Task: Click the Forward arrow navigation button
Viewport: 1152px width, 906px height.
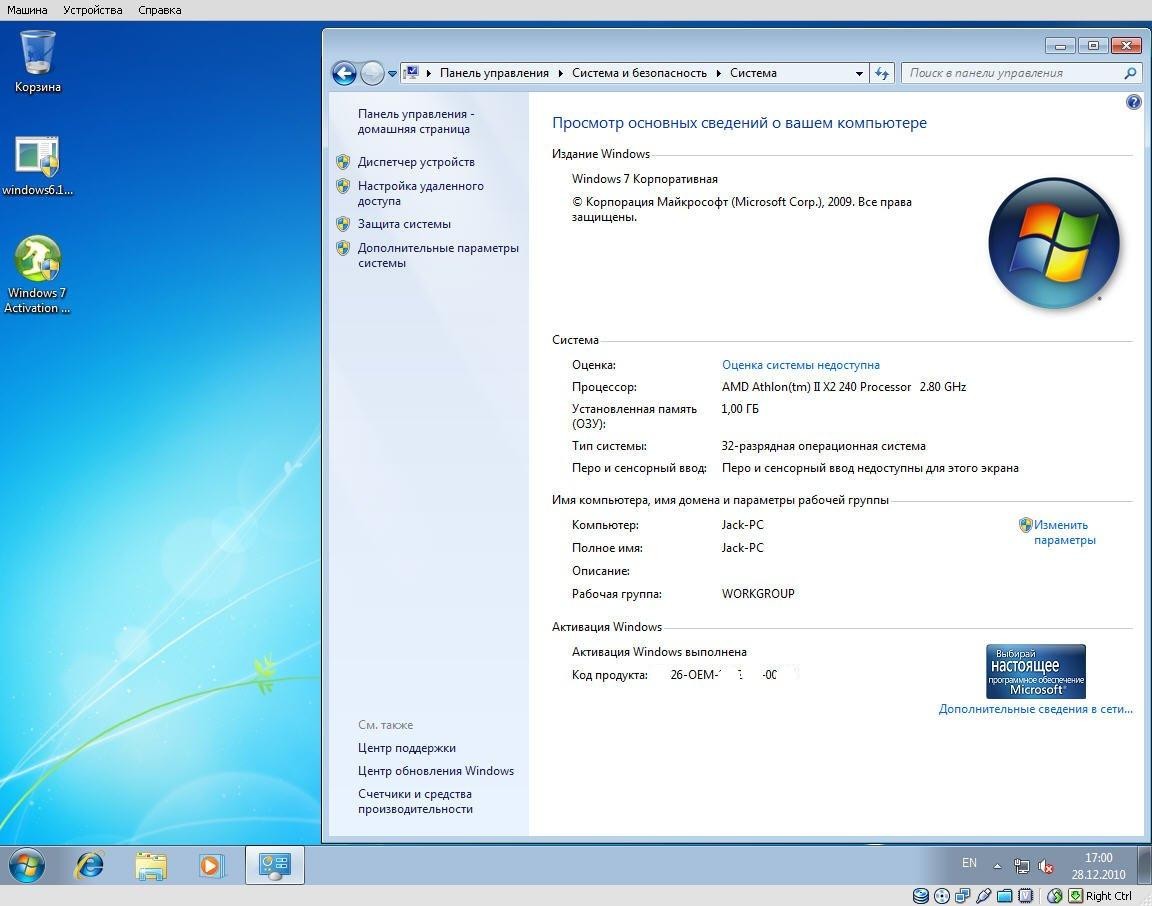Action: coord(372,73)
